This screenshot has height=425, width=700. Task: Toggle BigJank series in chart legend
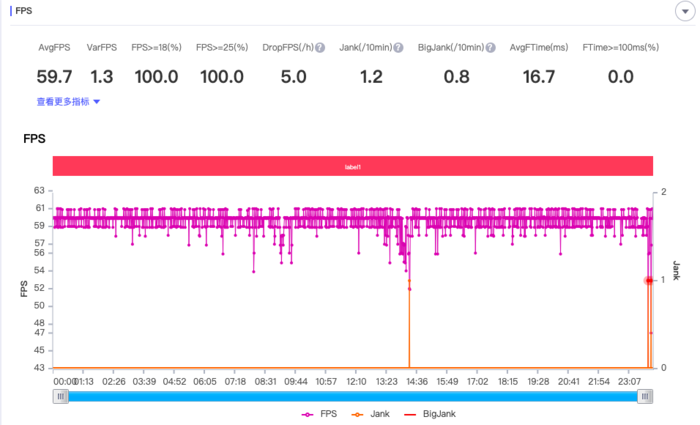[x=429, y=414]
